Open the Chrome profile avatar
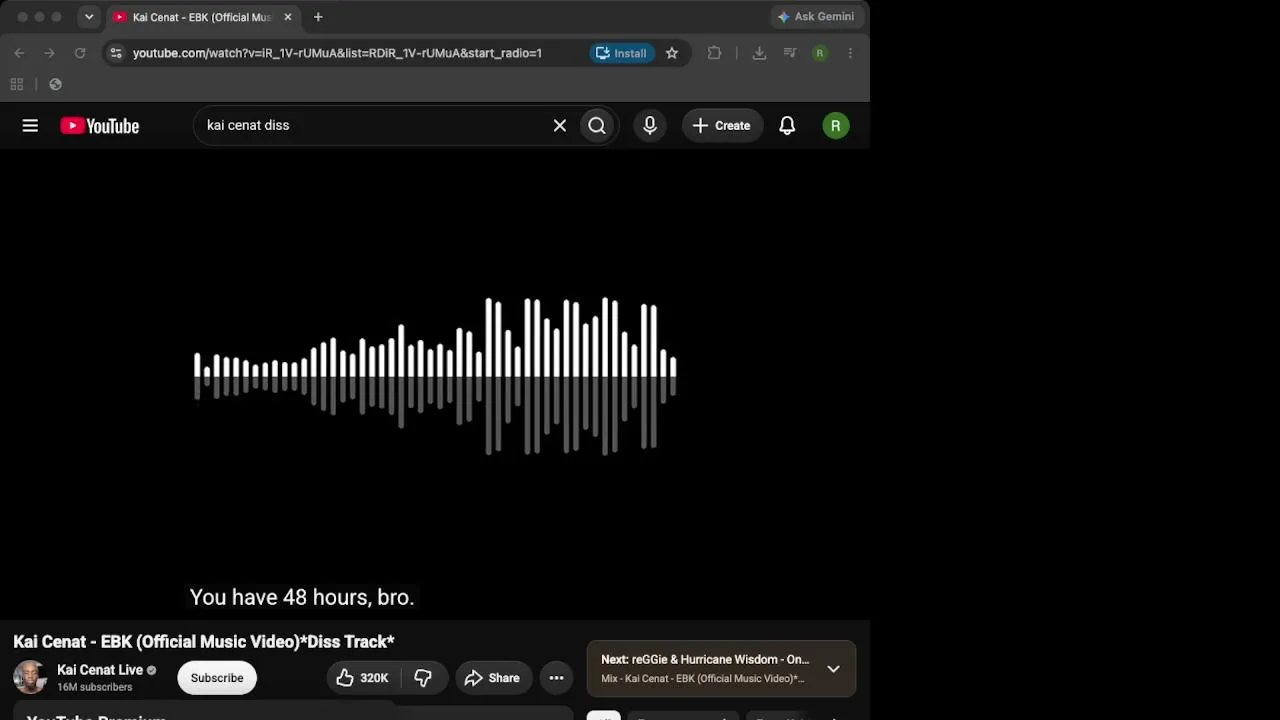 coord(820,53)
